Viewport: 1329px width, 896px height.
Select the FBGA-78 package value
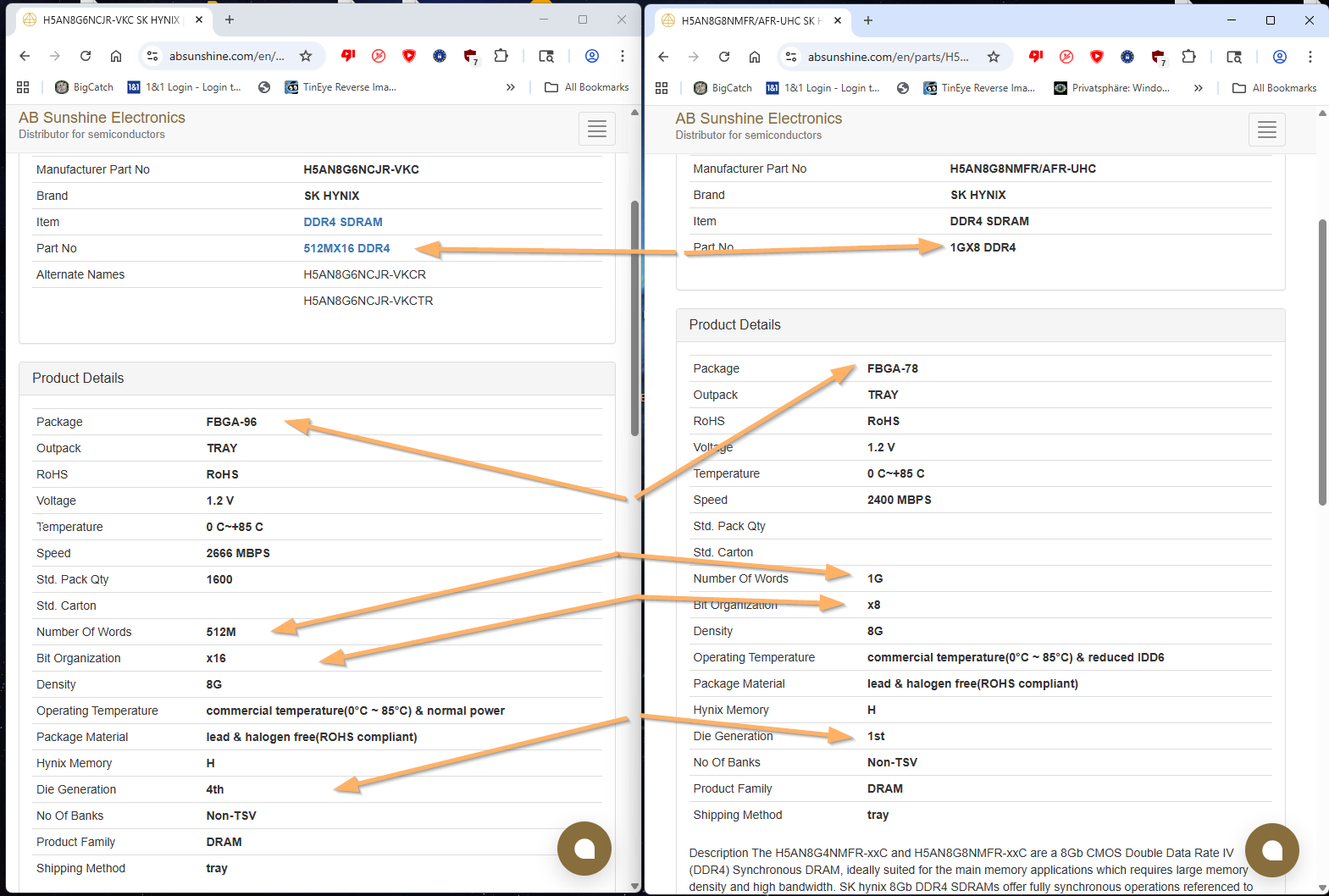point(893,368)
